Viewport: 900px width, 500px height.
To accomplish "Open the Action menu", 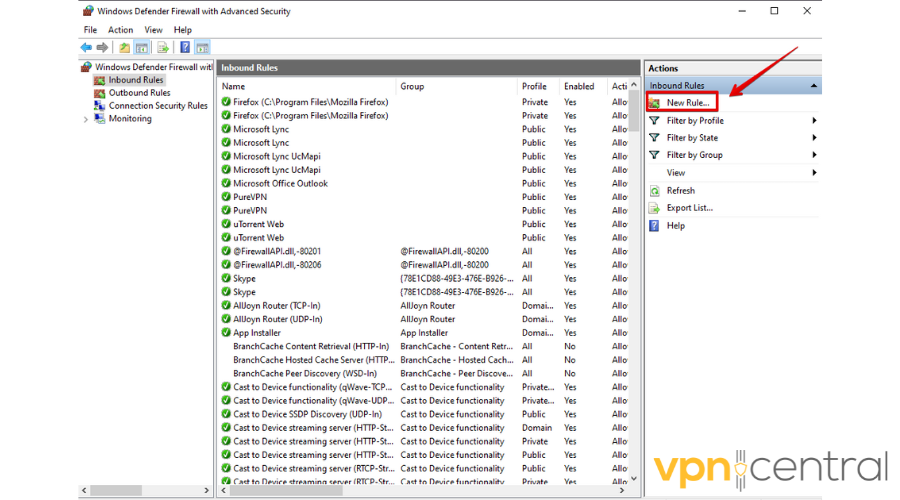I will click(120, 30).
